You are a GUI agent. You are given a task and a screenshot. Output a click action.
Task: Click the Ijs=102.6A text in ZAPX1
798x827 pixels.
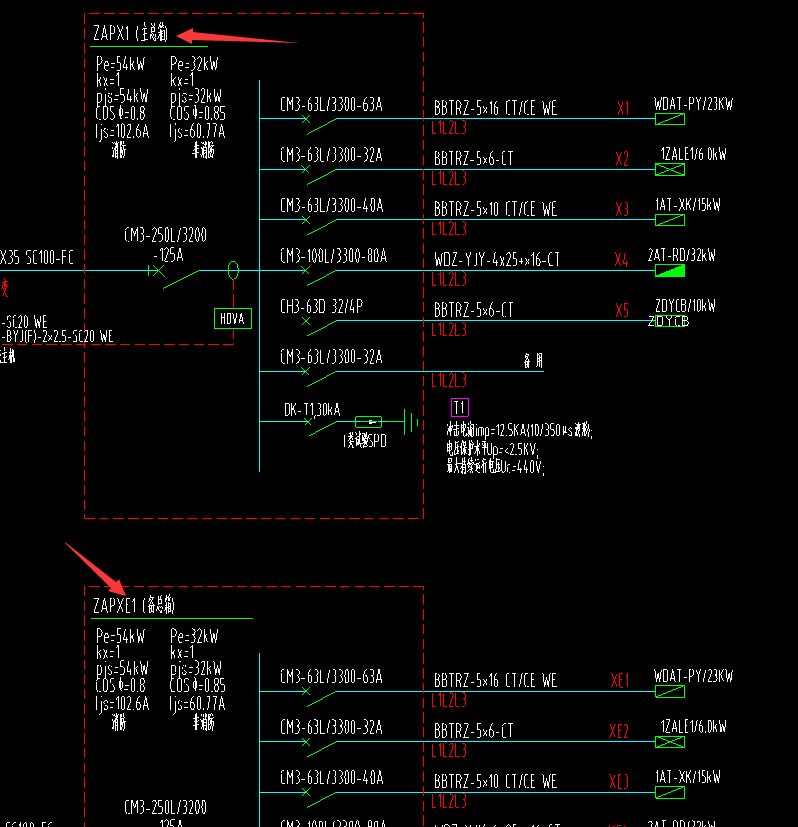[122, 131]
